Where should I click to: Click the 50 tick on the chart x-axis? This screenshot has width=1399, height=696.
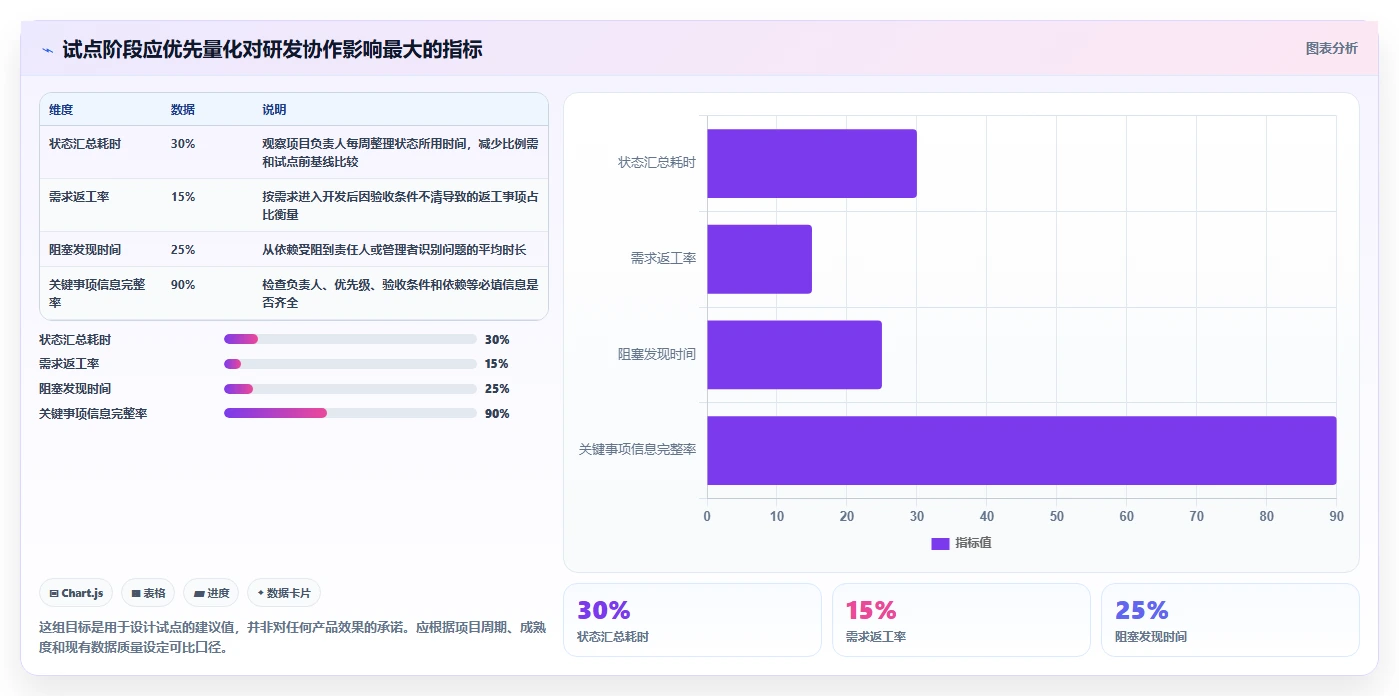click(x=1057, y=517)
